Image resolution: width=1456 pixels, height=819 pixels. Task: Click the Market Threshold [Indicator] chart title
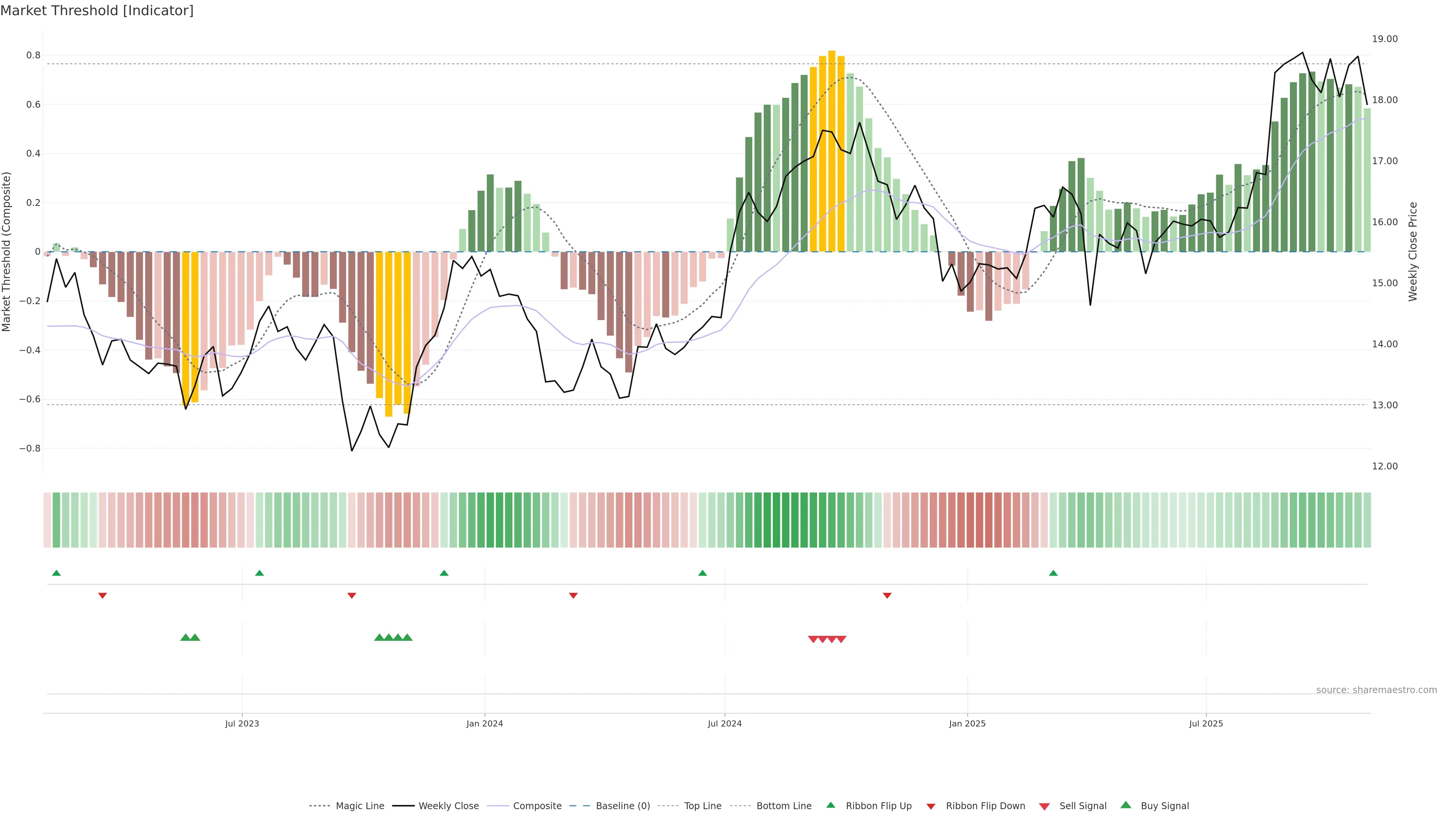click(x=97, y=11)
